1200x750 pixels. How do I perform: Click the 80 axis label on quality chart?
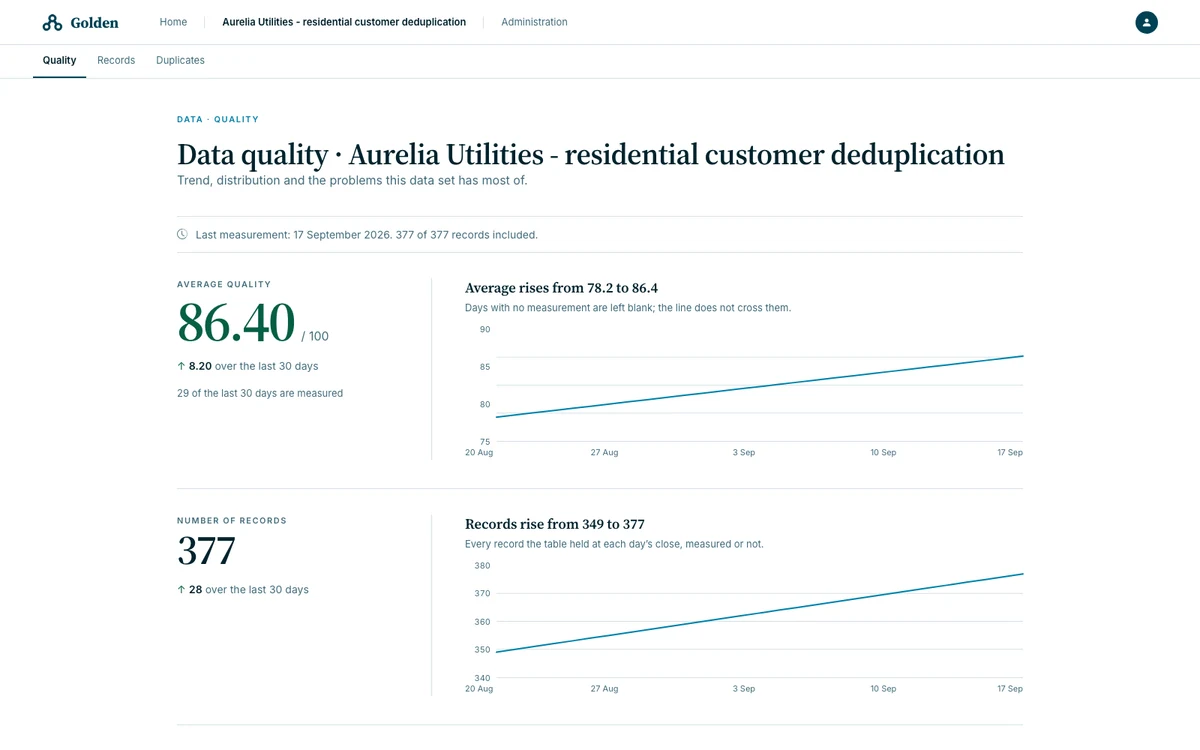[485, 404]
